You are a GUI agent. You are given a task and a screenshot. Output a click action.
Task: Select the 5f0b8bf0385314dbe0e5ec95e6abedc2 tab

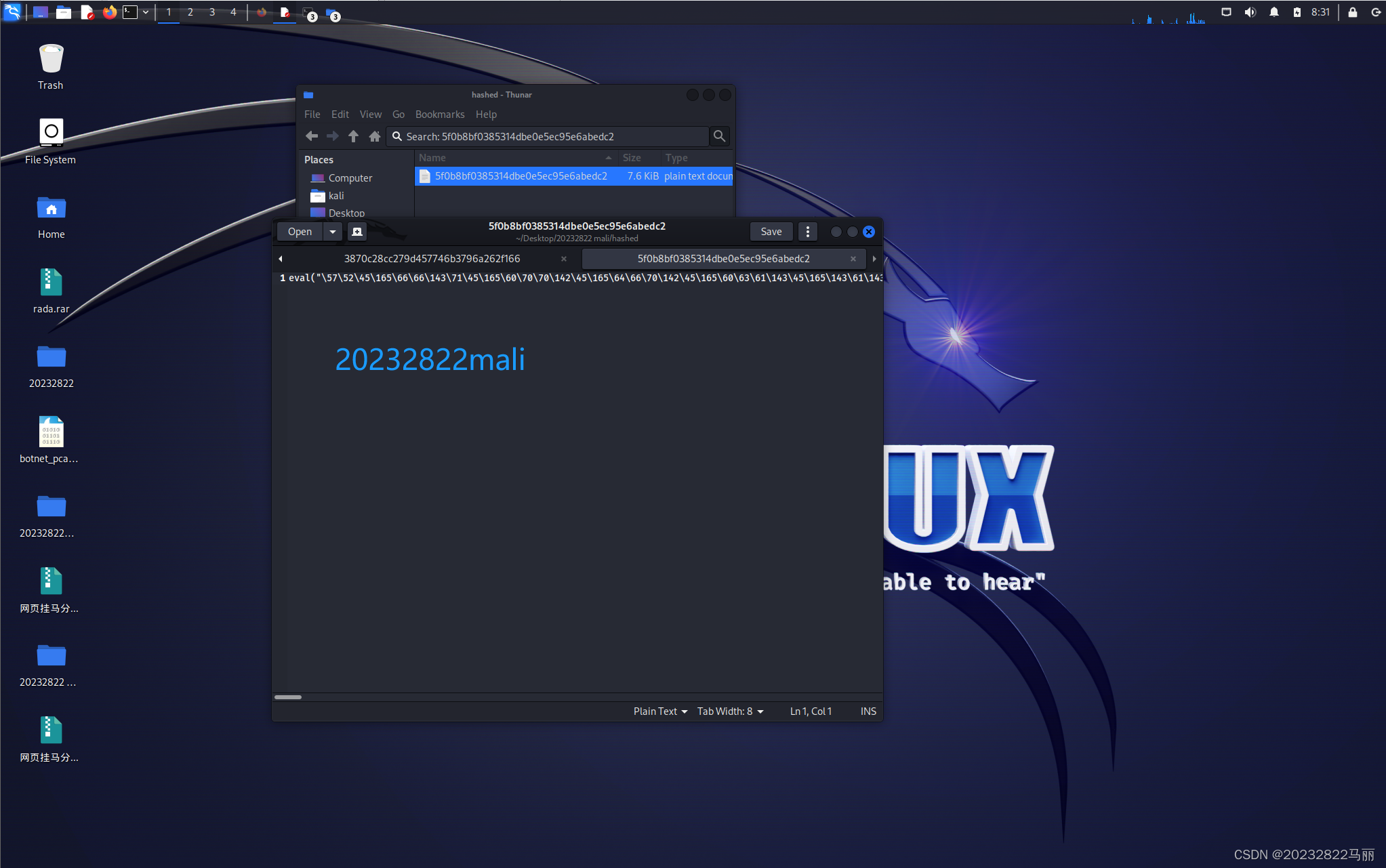pyautogui.click(x=723, y=259)
